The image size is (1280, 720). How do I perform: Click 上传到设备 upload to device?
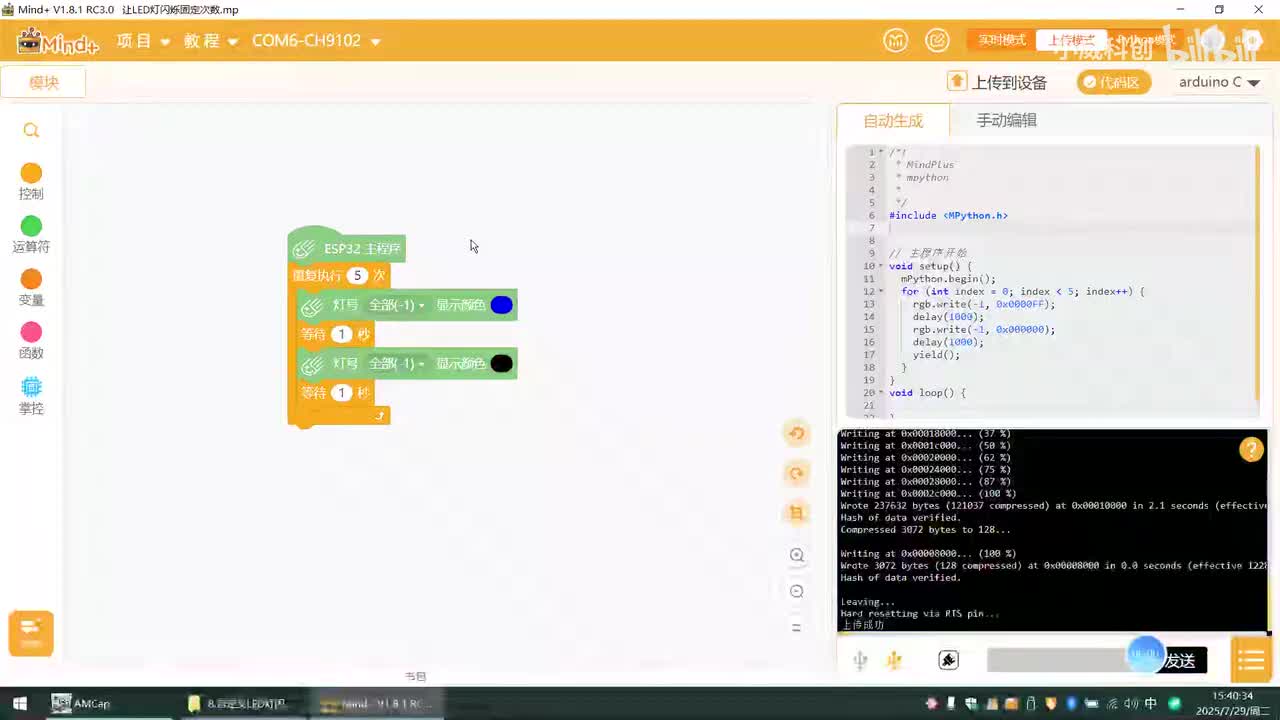pyautogui.click(x=997, y=82)
